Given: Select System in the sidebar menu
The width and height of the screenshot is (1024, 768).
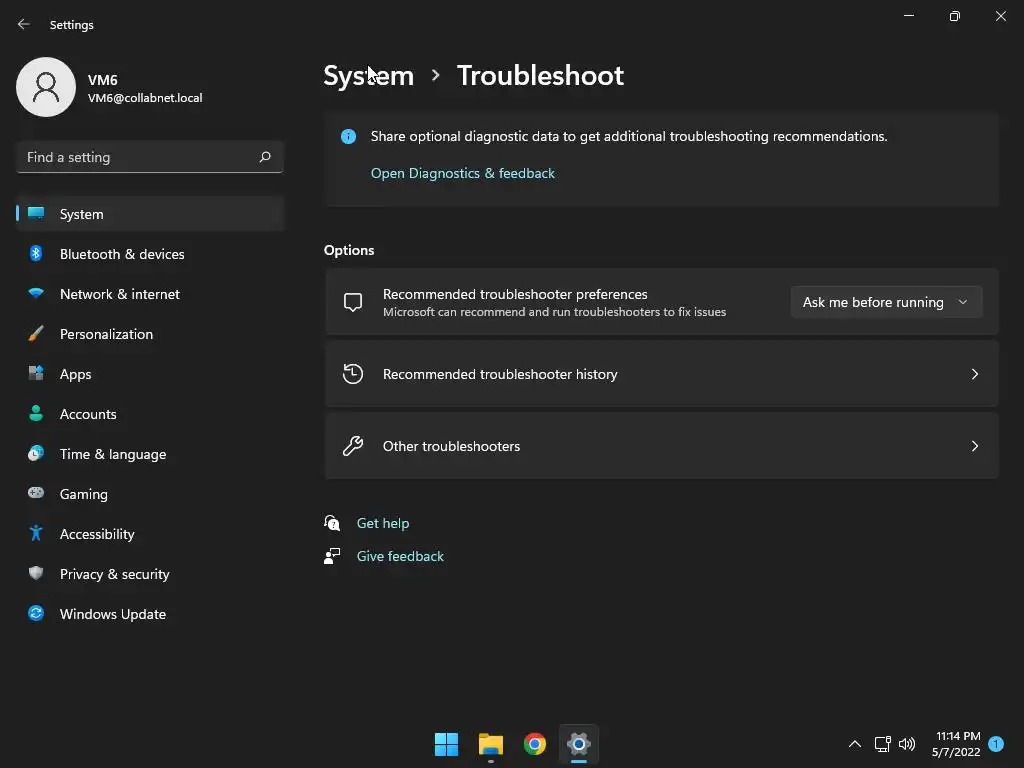Looking at the screenshot, I should pyautogui.click(x=150, y=214).
